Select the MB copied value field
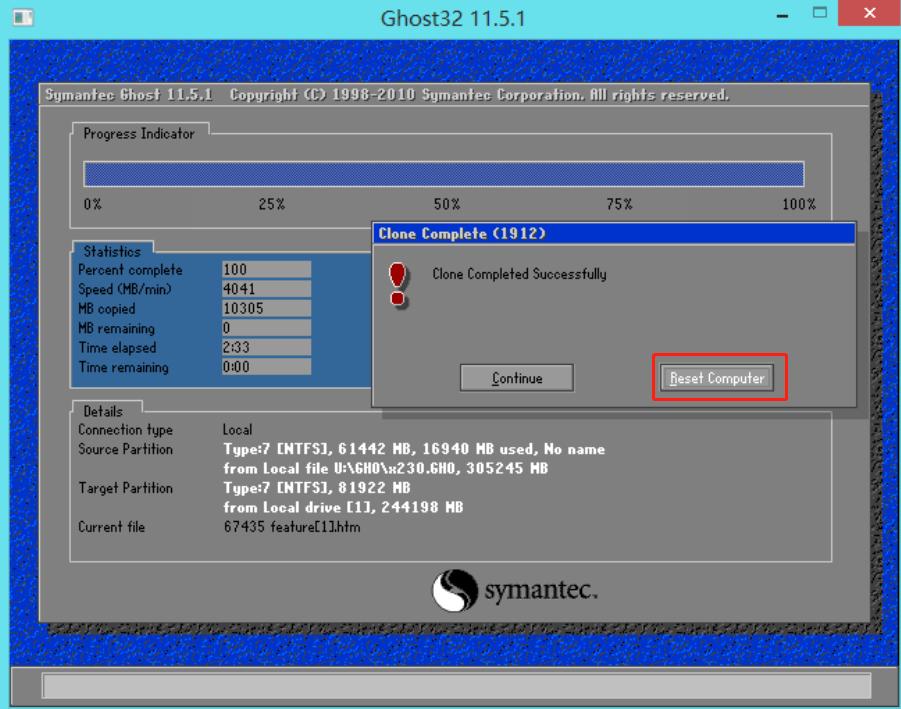Viewport: 901px width, 709px height. point(266,309)
